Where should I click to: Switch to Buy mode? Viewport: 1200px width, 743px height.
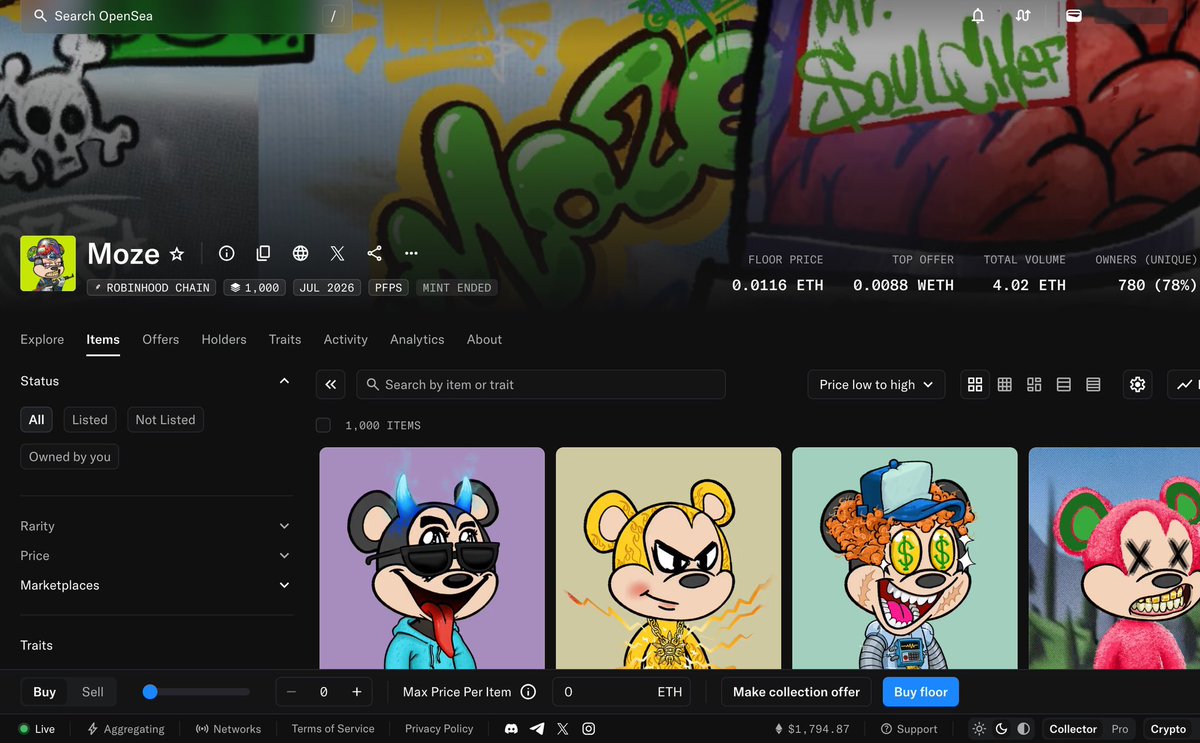coord(45,692)
